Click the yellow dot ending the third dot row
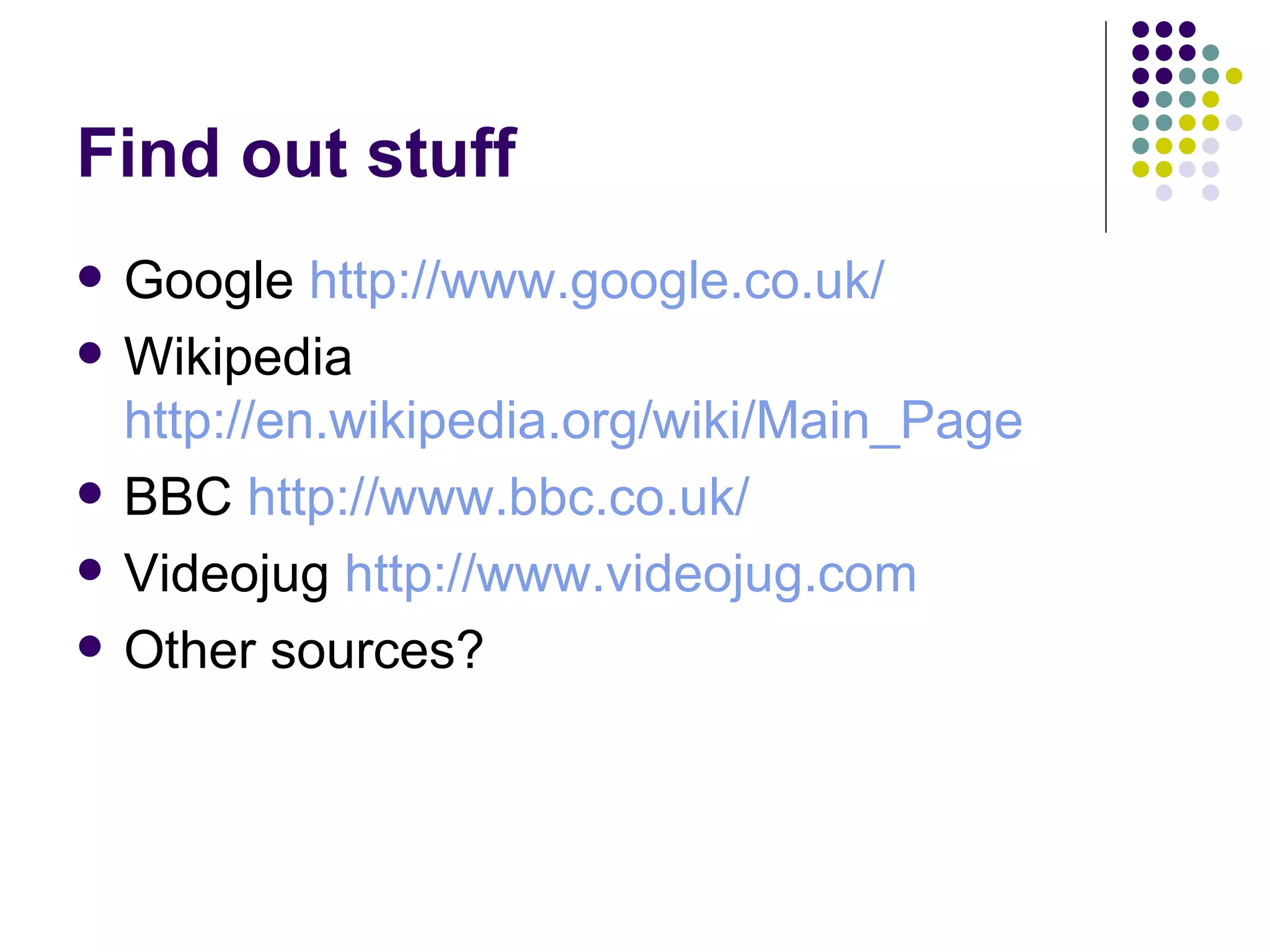This screenshot has width=1270, height=952. [1233, 76]
